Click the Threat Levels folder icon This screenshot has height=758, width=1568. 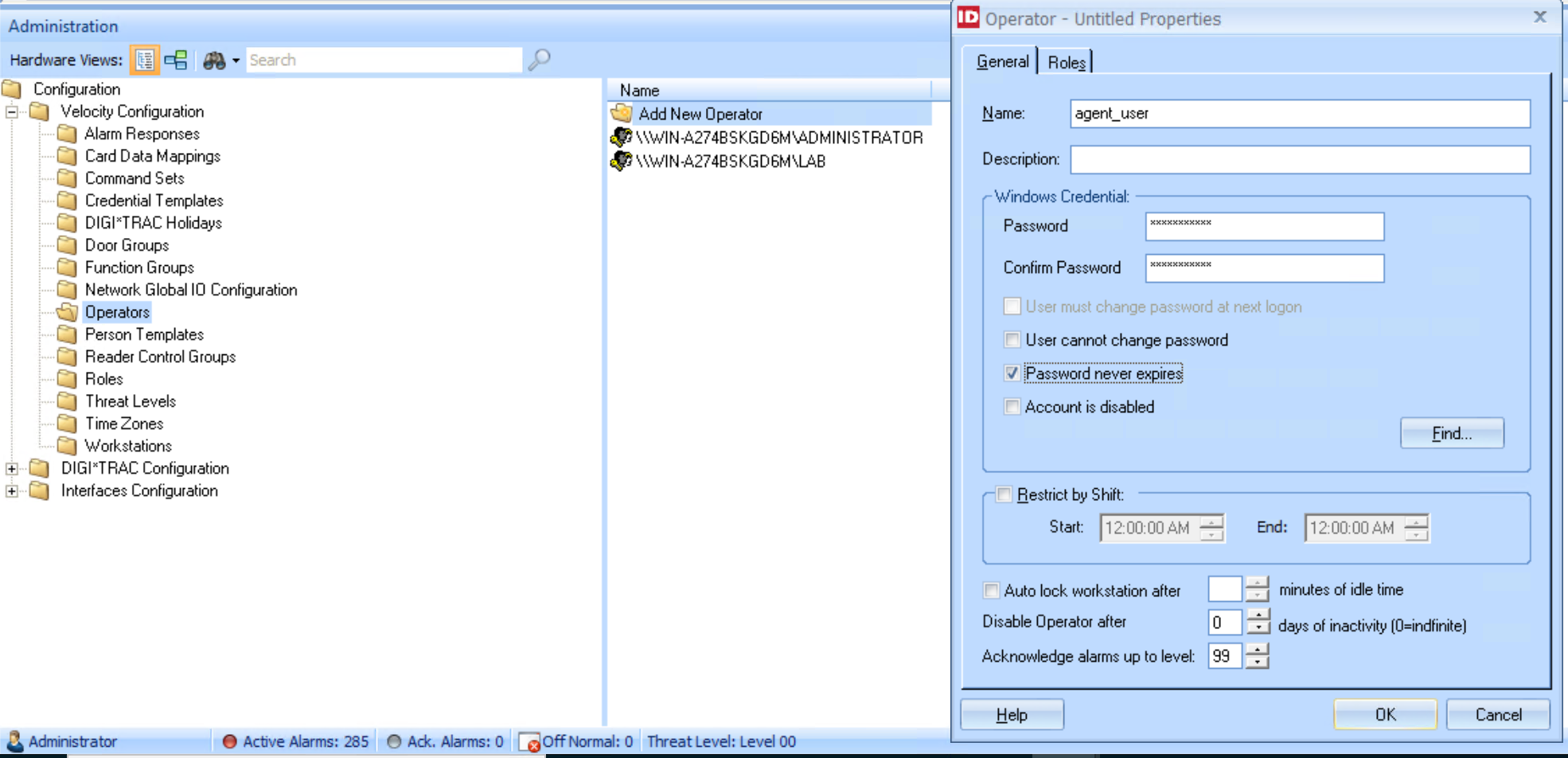pyautogui.click(x=67, y=400)
